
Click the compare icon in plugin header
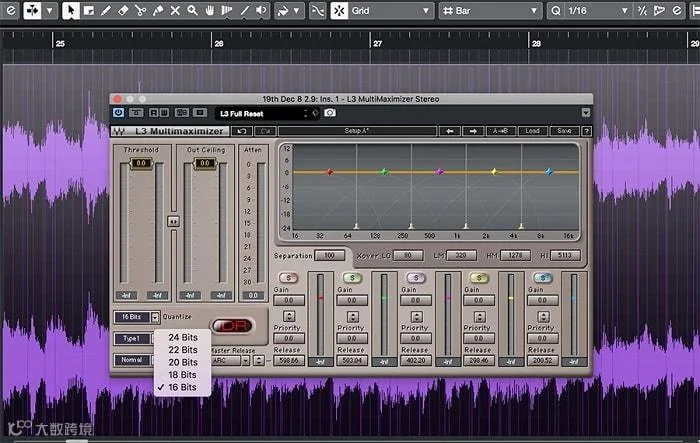coord(182,113)
